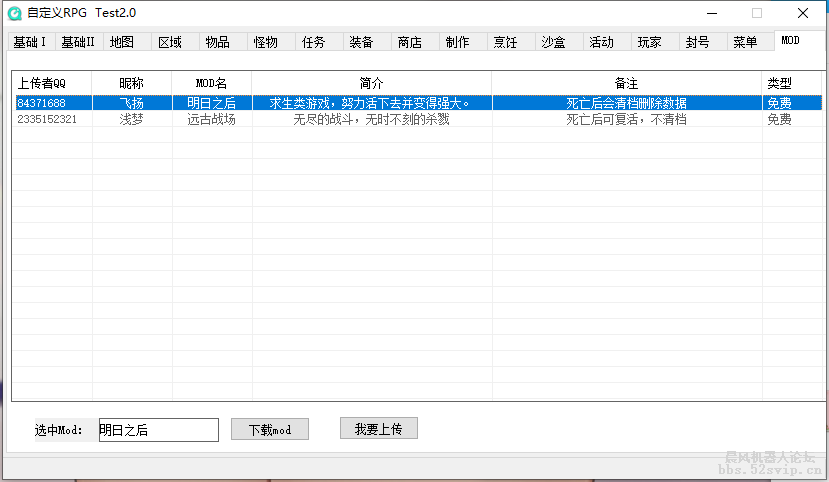
Task: Focus the 选中Mod input field
Action: point(159,430)
